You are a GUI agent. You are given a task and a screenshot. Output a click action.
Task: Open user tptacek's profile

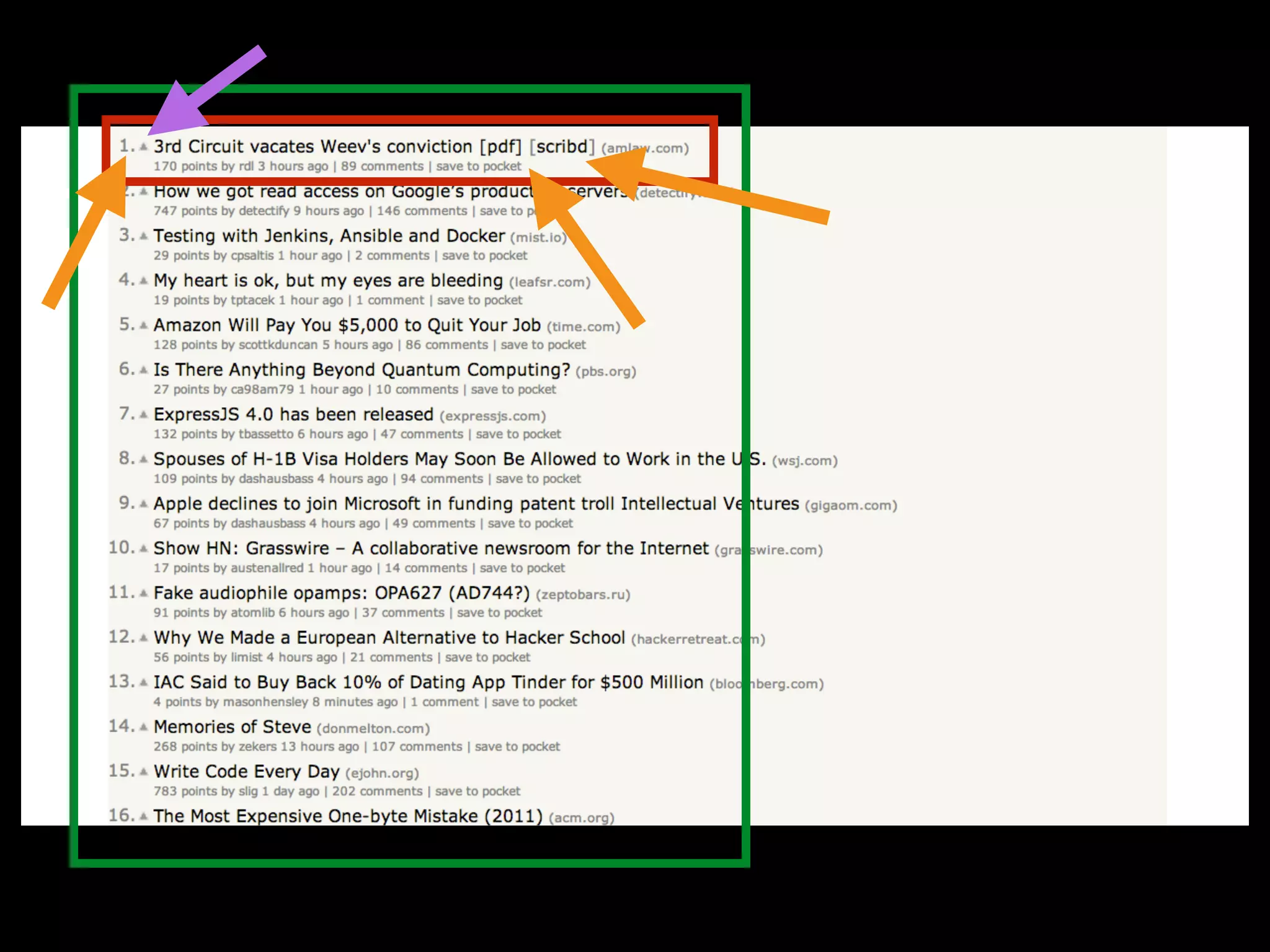[x=252, y=301]
